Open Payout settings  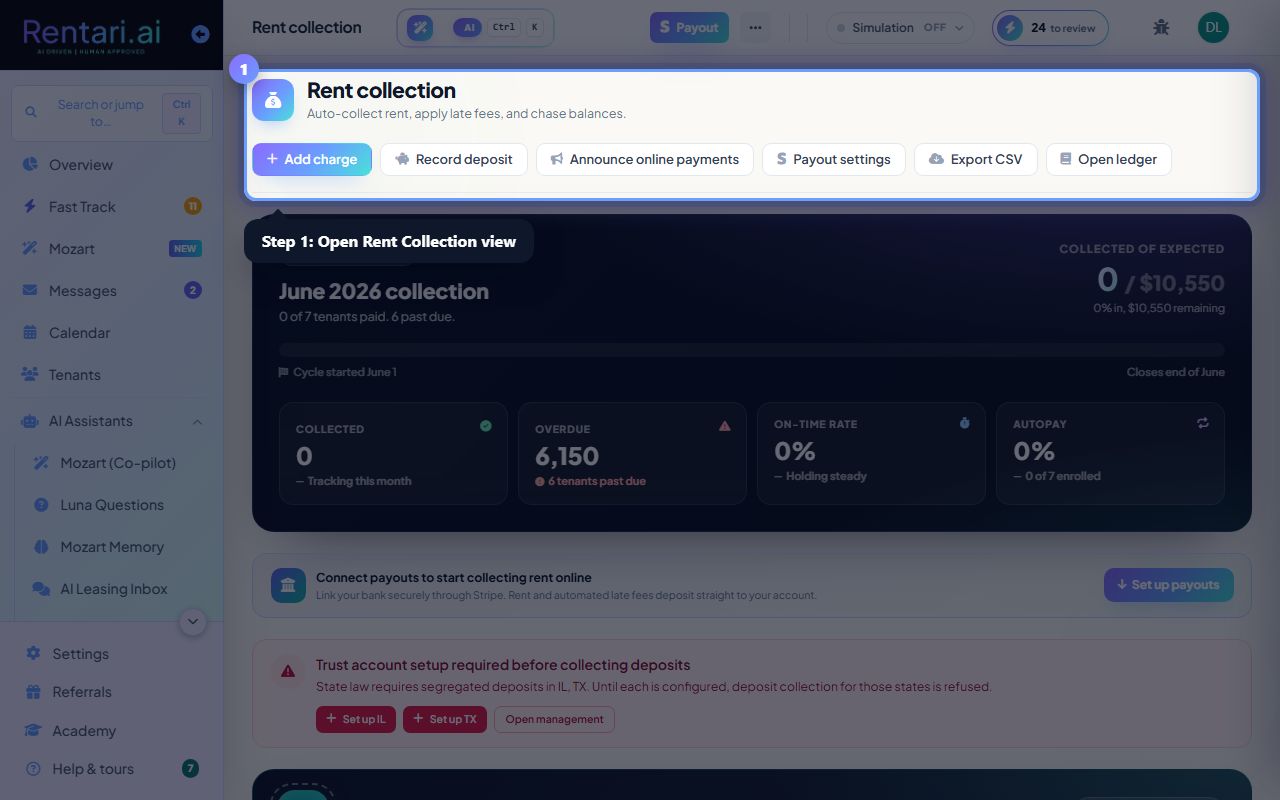point(834,159)
